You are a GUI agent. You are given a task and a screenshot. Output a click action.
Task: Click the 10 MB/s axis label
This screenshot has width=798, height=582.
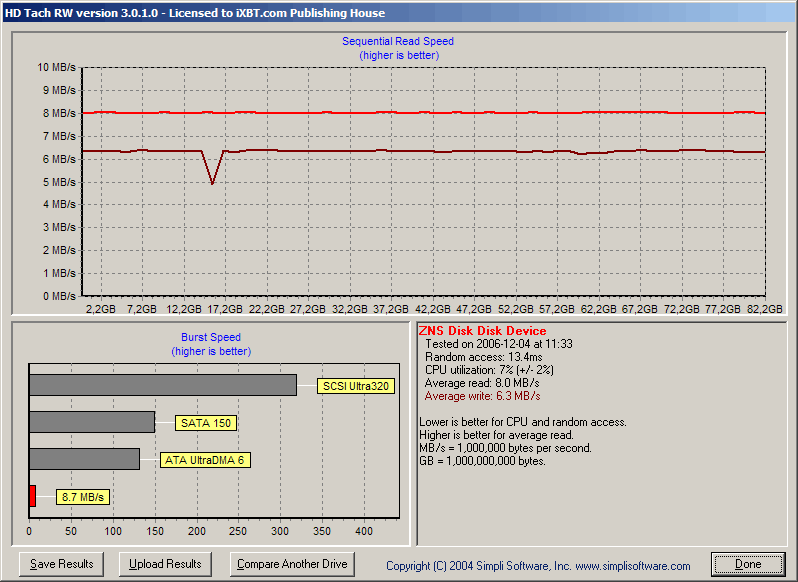click(x=56, y=67)
